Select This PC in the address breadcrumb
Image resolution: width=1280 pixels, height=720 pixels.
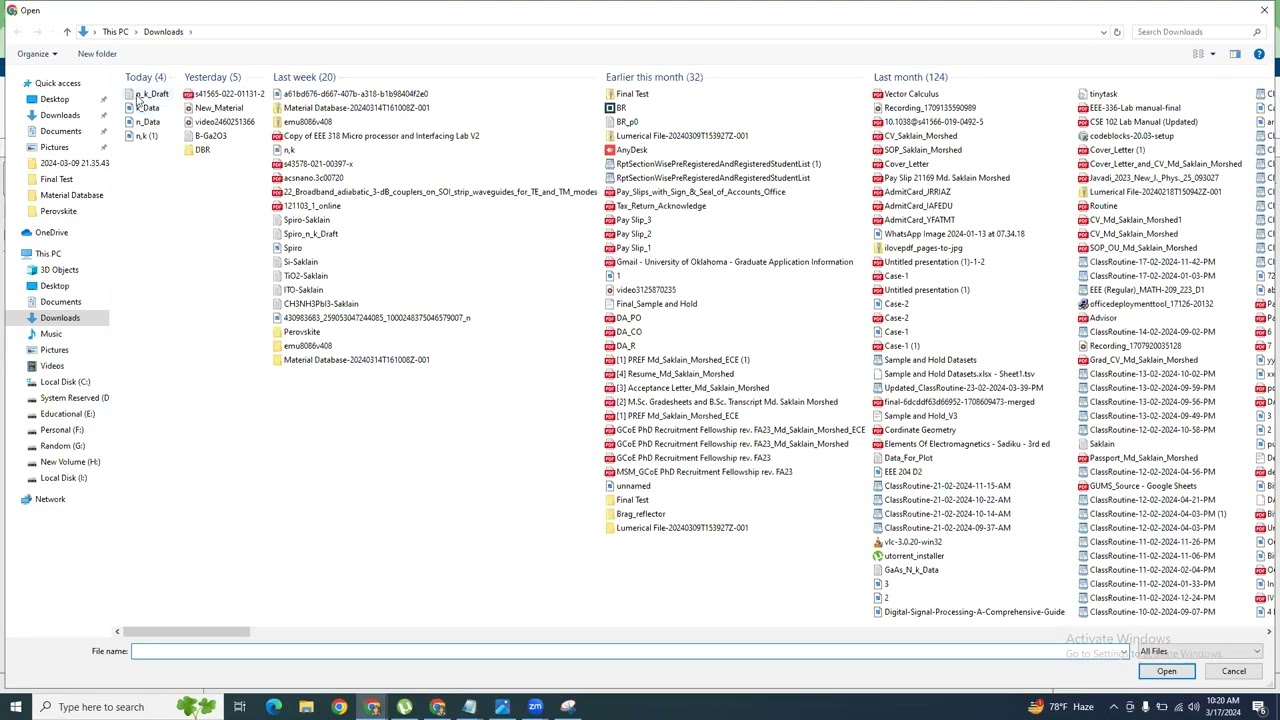[115, 32]
